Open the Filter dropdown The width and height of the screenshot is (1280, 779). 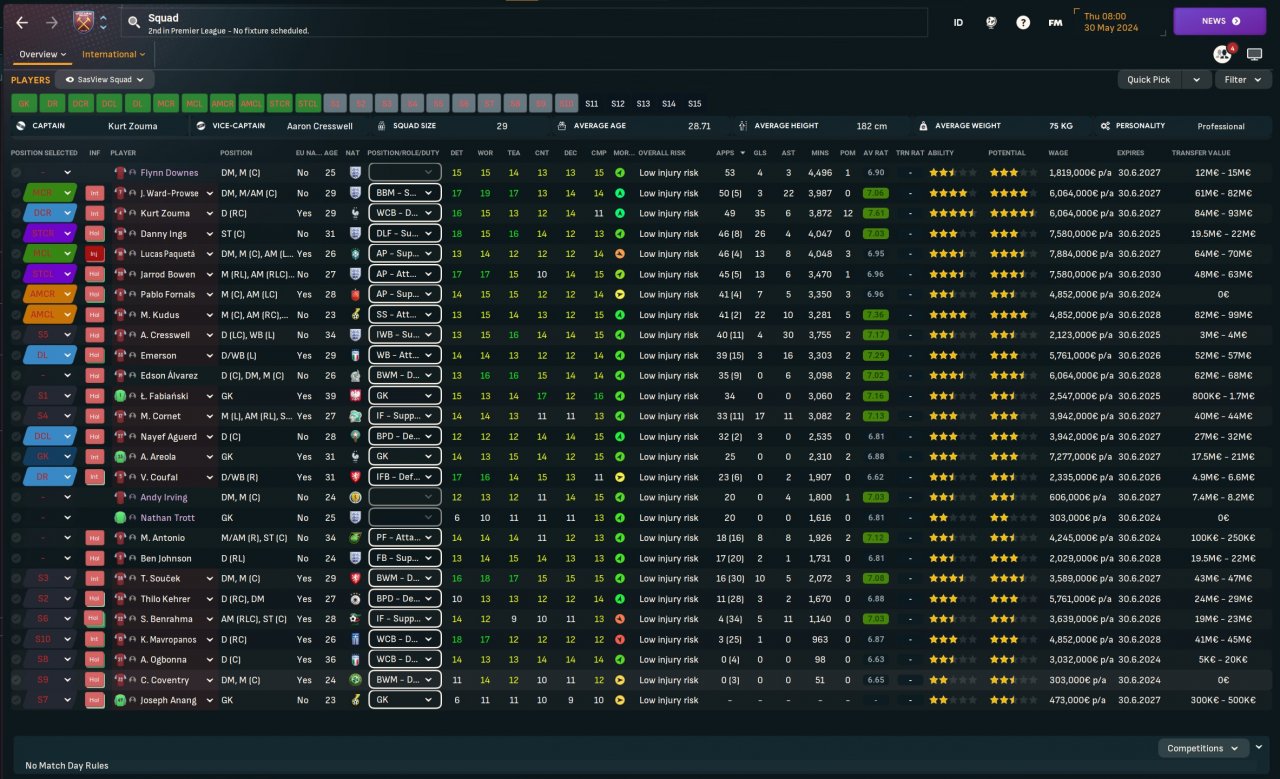pos(1243,80)
